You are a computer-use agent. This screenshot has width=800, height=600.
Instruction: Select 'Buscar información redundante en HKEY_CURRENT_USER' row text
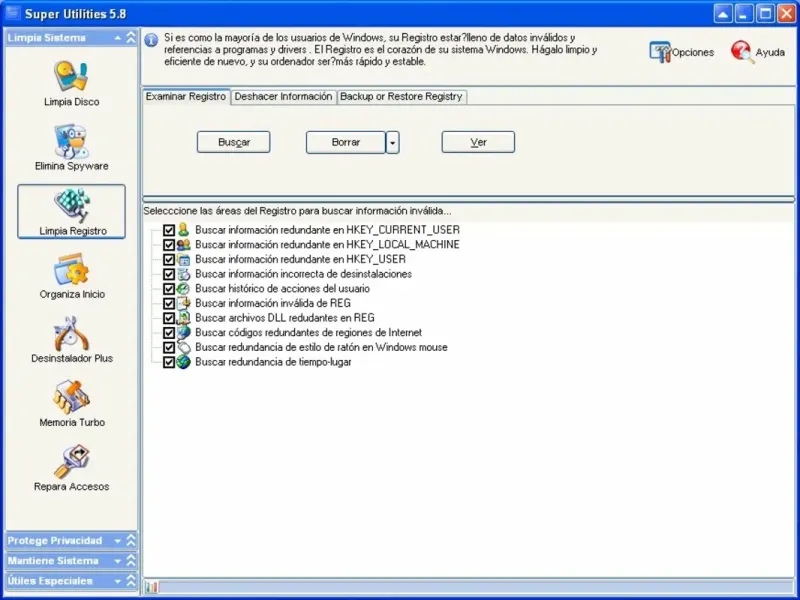328,230
